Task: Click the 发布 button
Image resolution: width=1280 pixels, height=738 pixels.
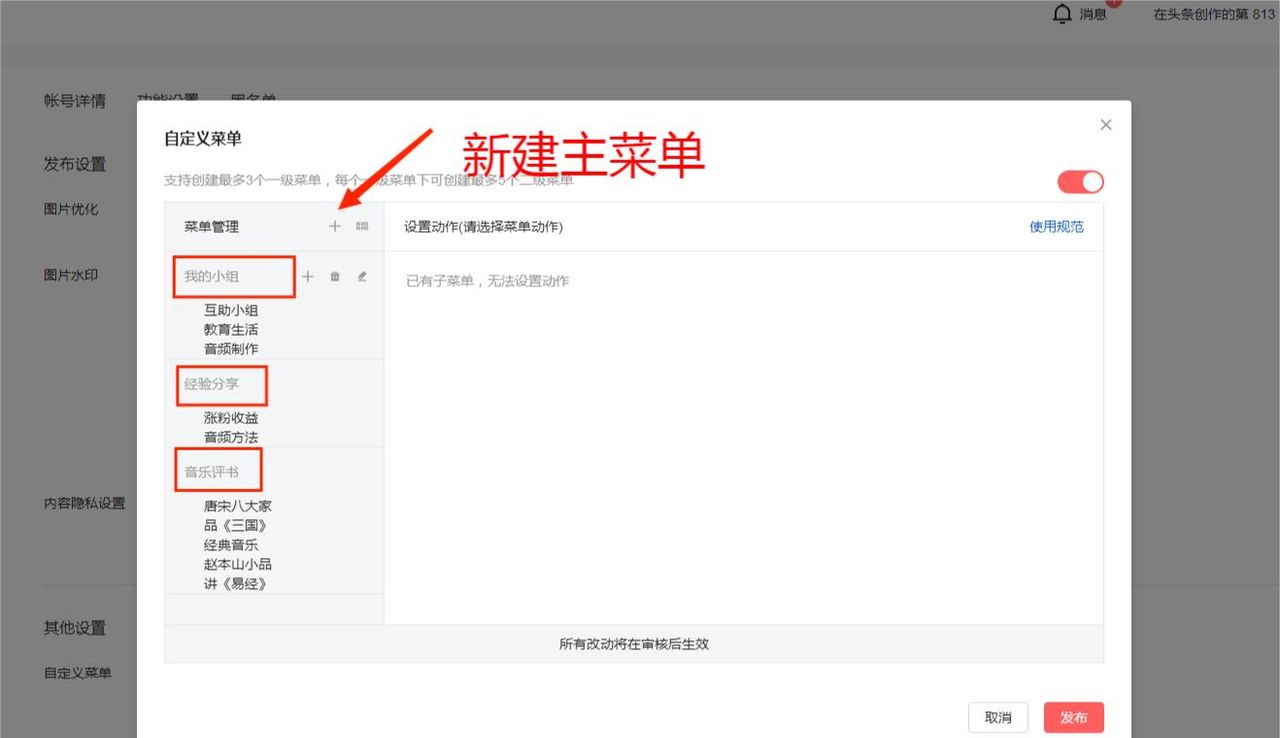Action: (x=1074, y=717)
